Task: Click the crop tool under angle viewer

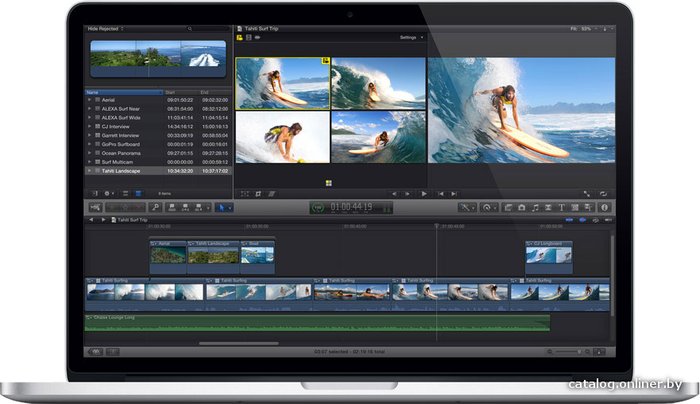Action: point(258,194)
